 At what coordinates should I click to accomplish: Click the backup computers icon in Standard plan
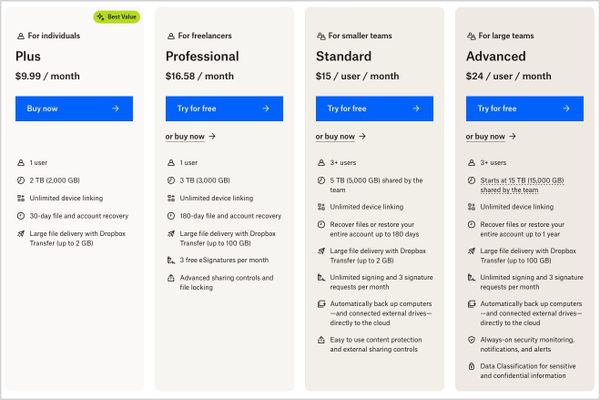321,304
